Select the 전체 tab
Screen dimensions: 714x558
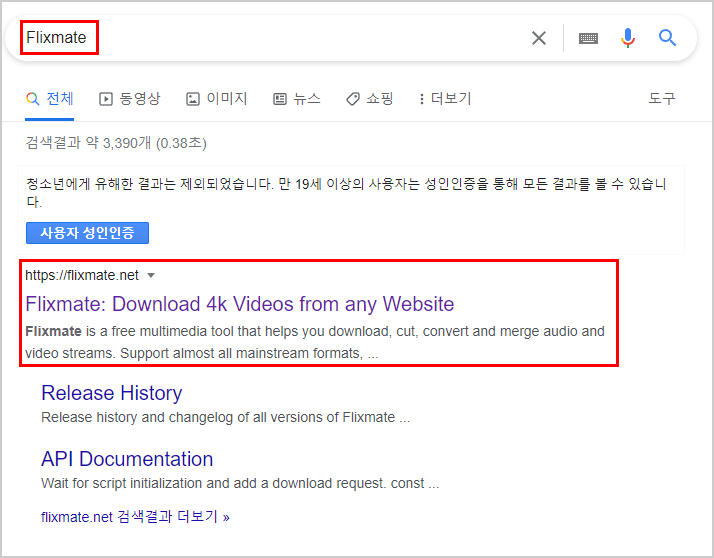[x=50, y=98]
